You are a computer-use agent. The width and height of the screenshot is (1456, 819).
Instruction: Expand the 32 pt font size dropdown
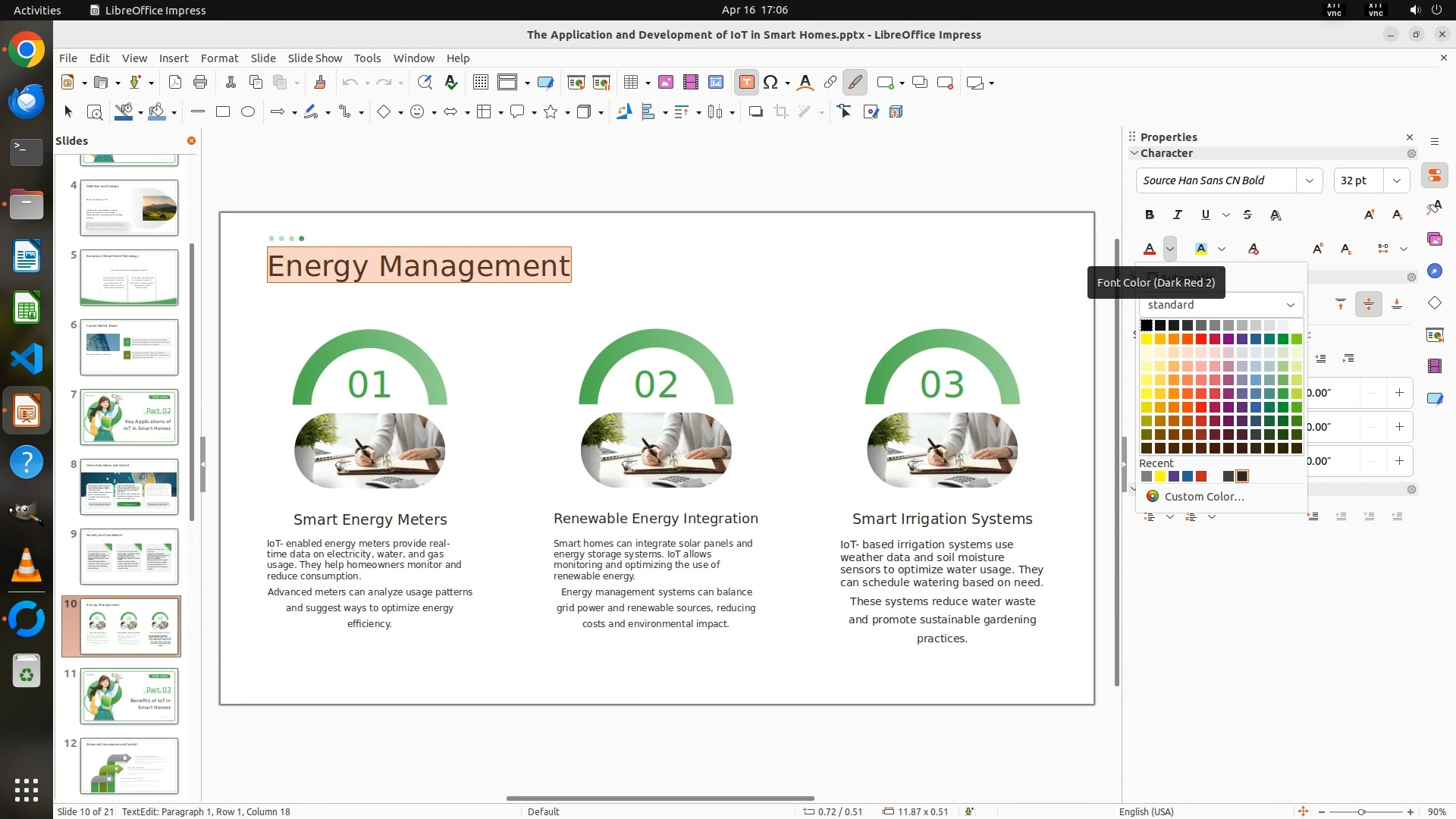pyautogui.click(x=1396, y=180)
